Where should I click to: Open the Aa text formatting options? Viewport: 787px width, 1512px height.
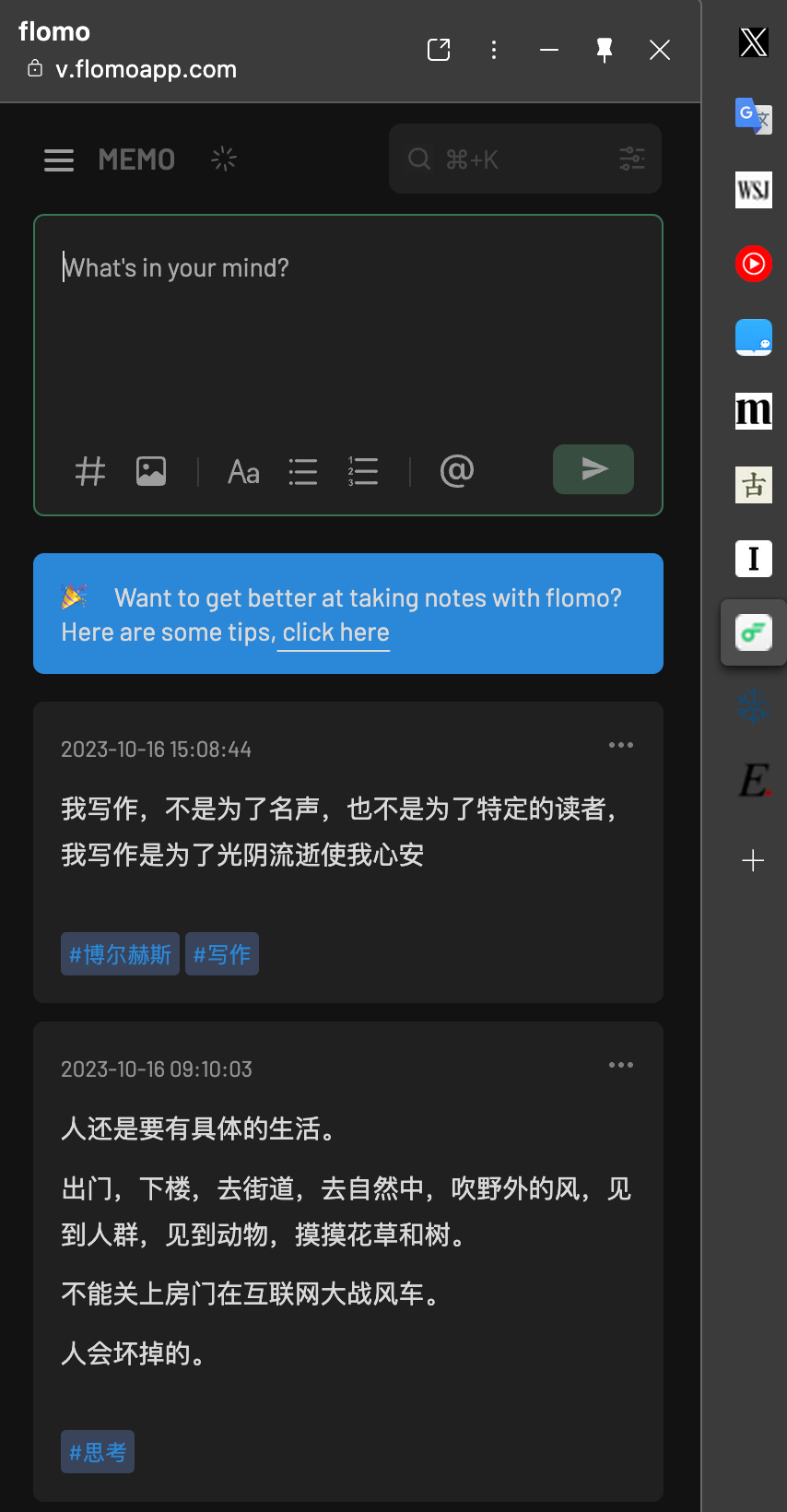[243, 472]
